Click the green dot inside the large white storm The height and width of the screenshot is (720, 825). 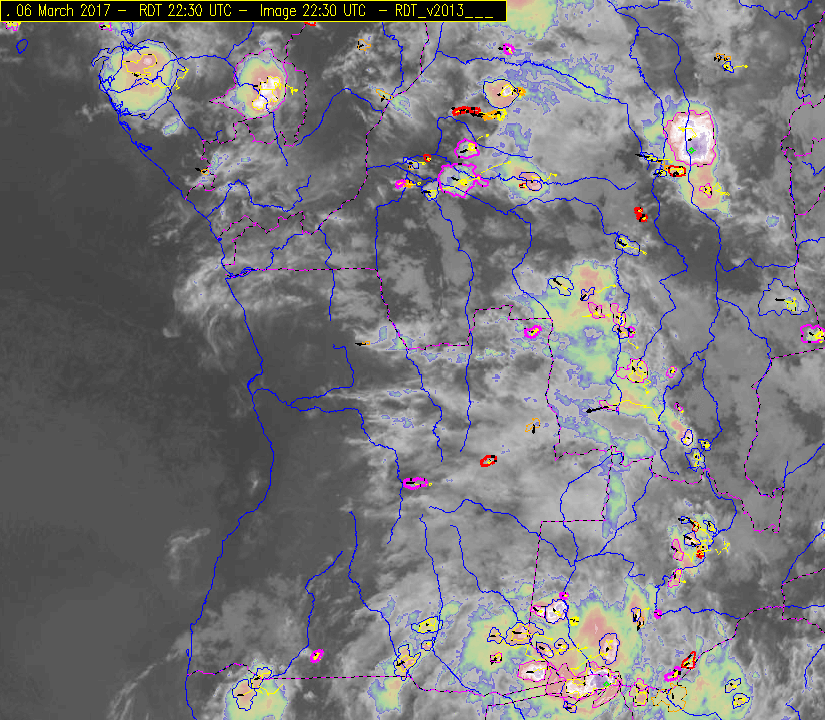click(689, 150)
